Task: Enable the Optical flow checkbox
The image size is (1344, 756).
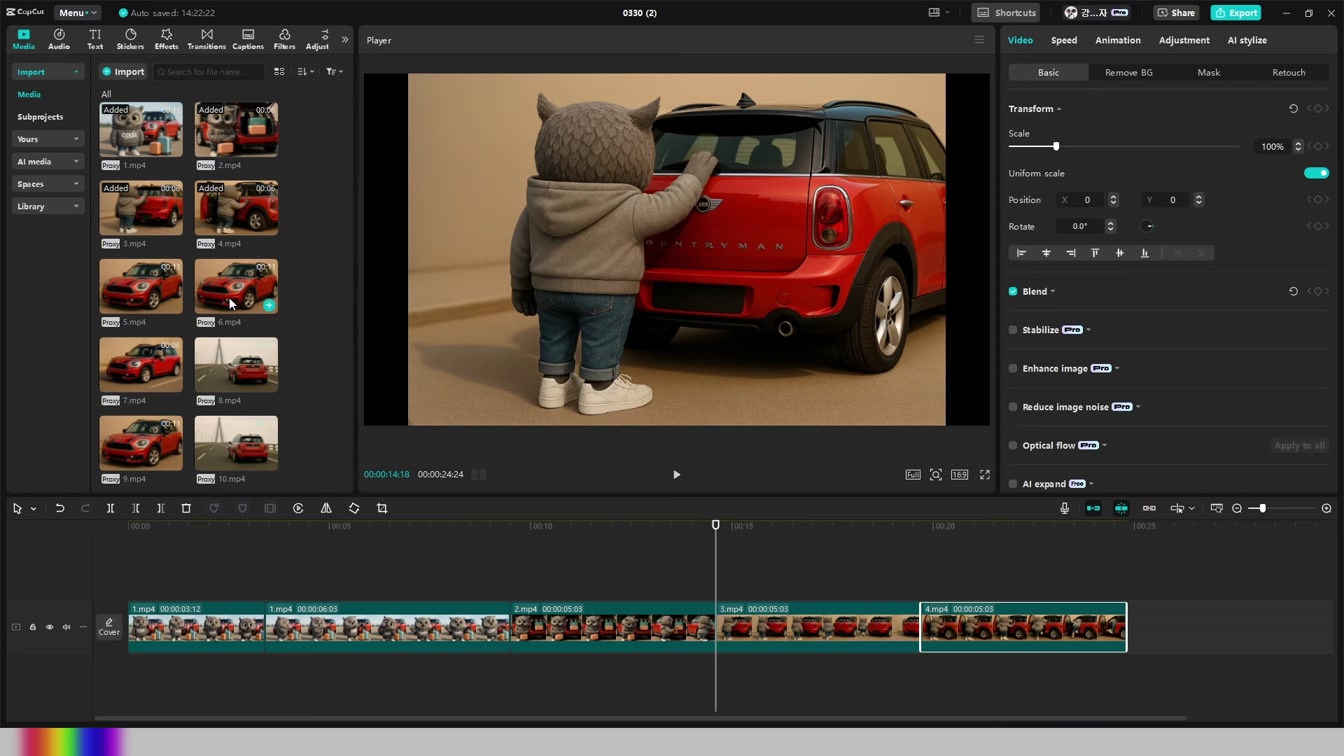Action: click(x=1013, y=445)
